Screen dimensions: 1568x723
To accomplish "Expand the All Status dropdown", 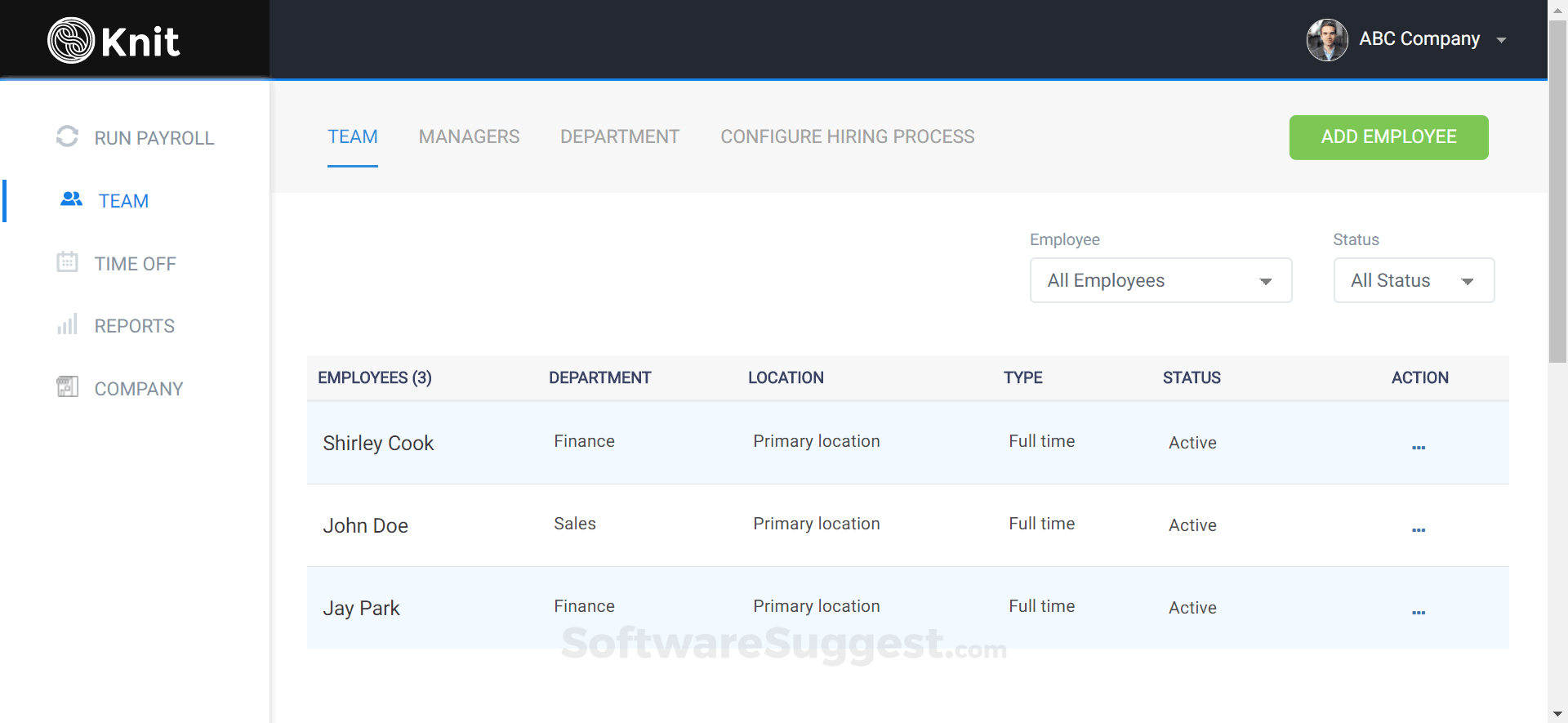I will pyautogui.click(x=1414, y=280).
